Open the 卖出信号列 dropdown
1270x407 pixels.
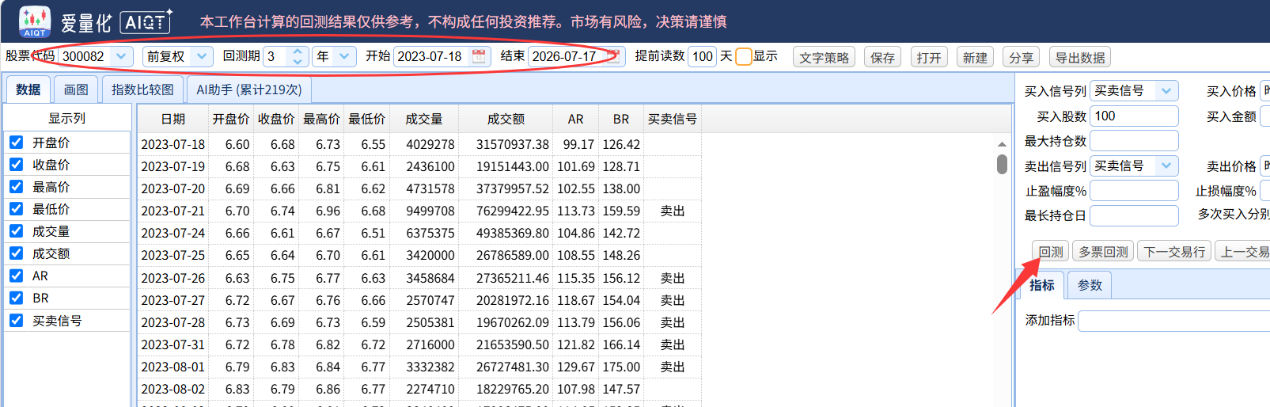(1166, 166)
